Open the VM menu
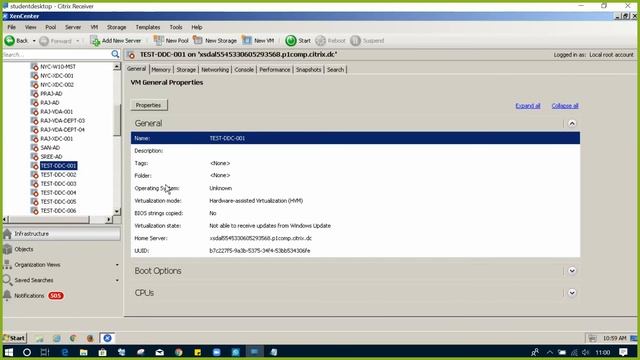Screen dimensions: 640x360 point(94,27)
